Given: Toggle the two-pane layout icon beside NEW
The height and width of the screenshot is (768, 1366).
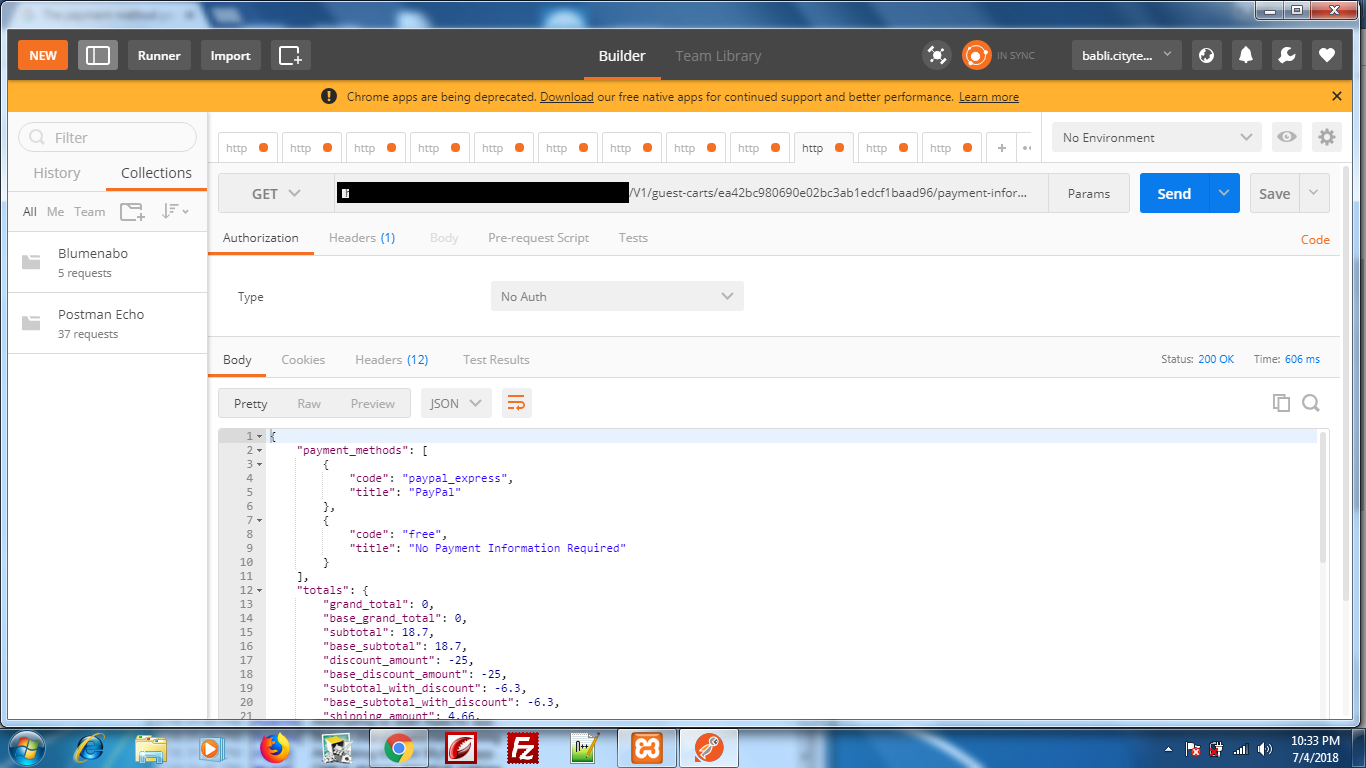Looking at the screenshot, I should [97, 55].
